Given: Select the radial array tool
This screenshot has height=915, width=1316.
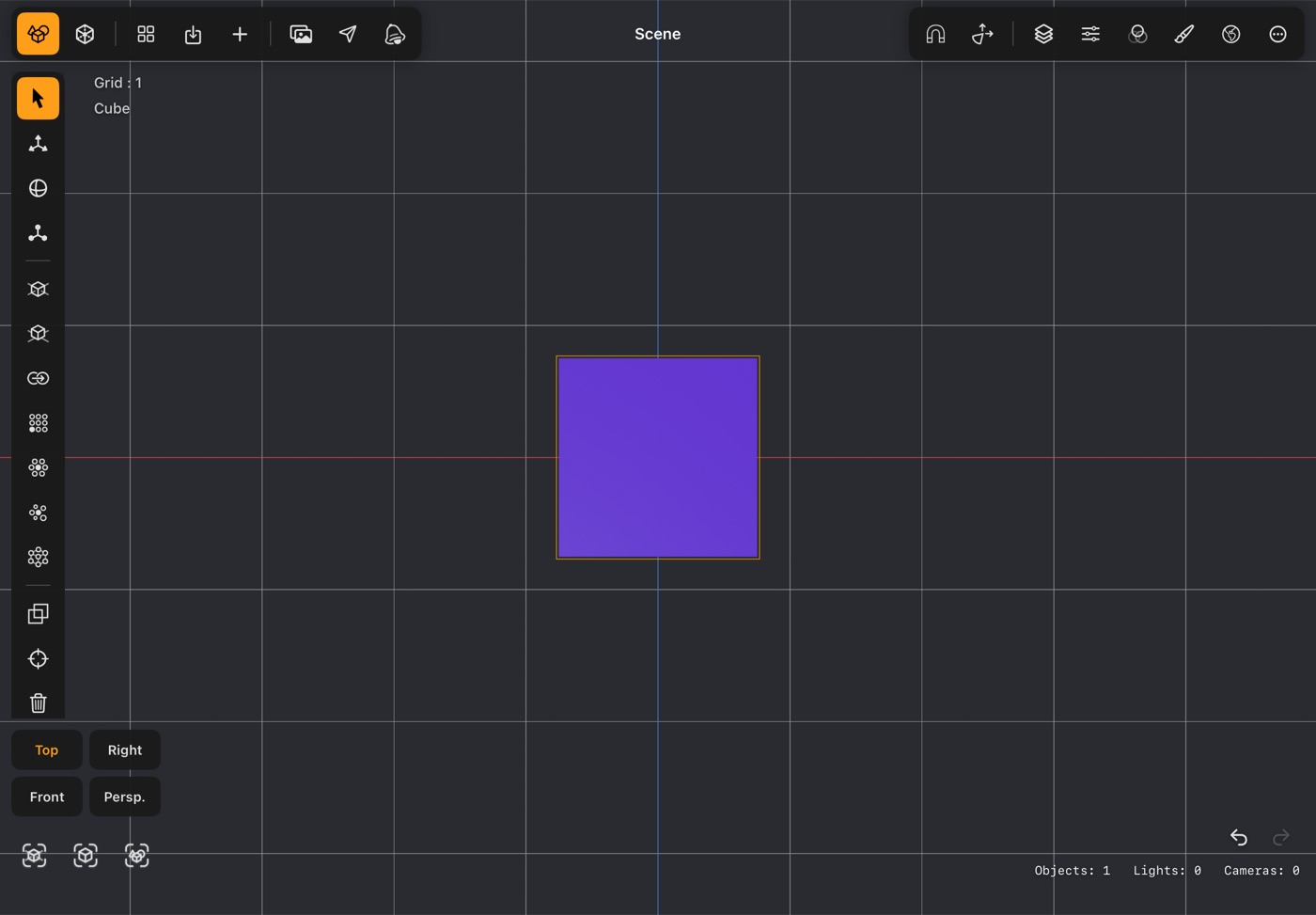Looking at the screenshot, I should coord(38,467).
